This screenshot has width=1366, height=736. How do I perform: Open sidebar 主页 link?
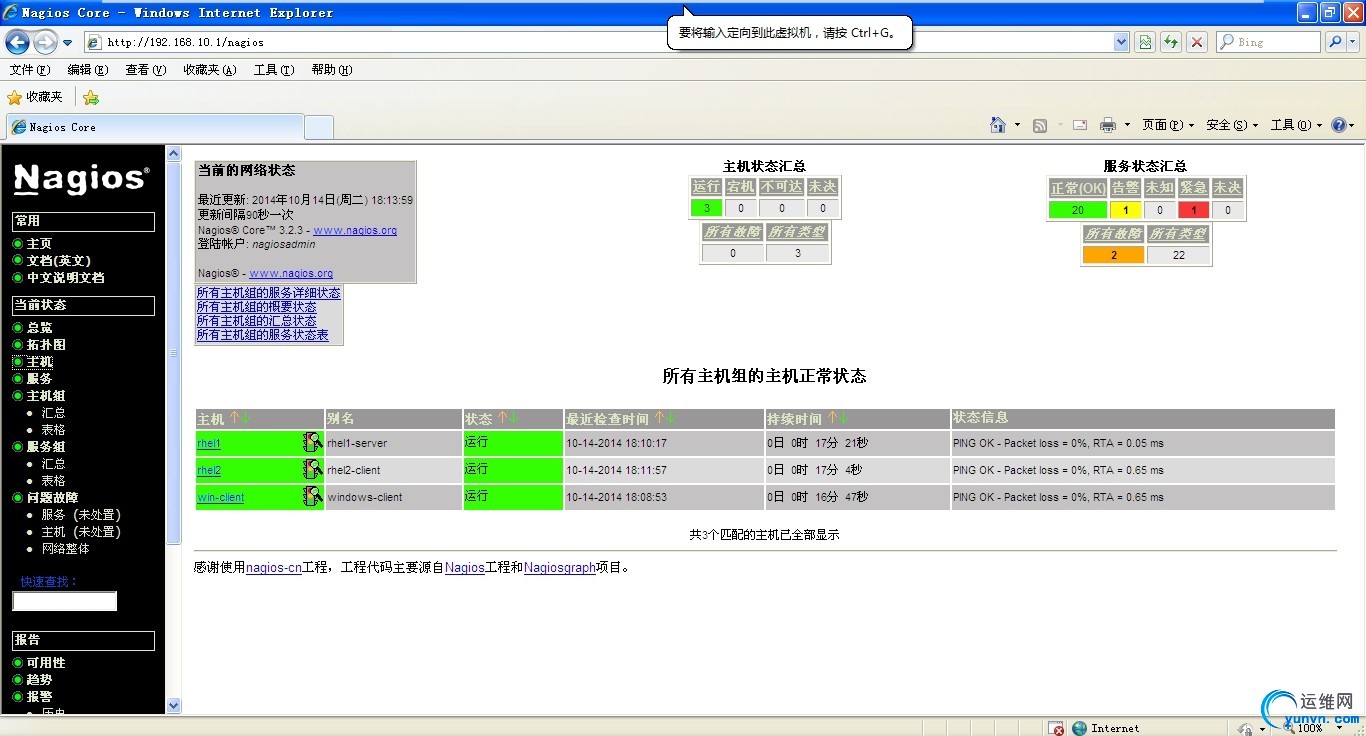39,244
